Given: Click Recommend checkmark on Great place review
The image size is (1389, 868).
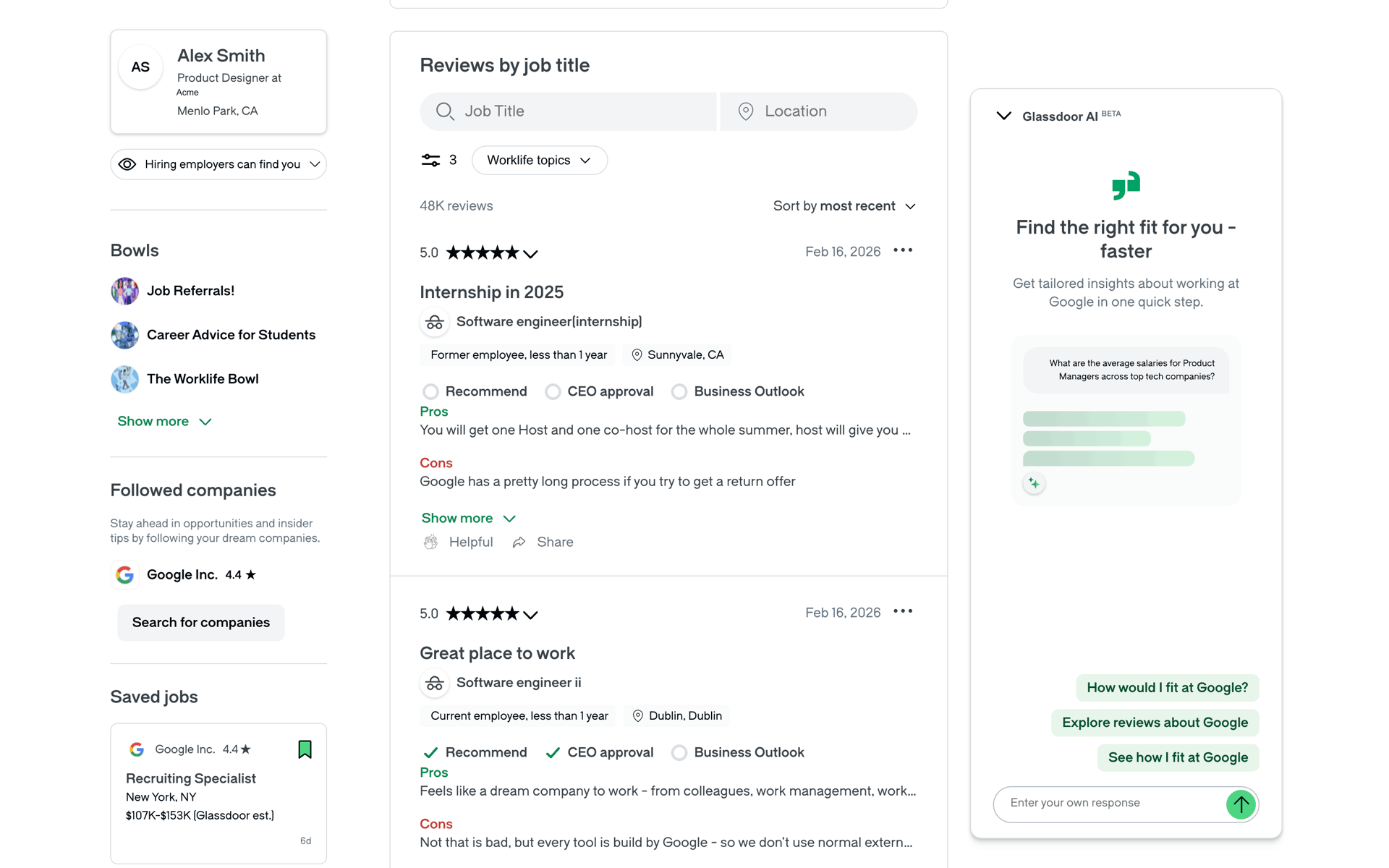Looking at the screenshot, I should pyautogui.click(x=430, y=753).
